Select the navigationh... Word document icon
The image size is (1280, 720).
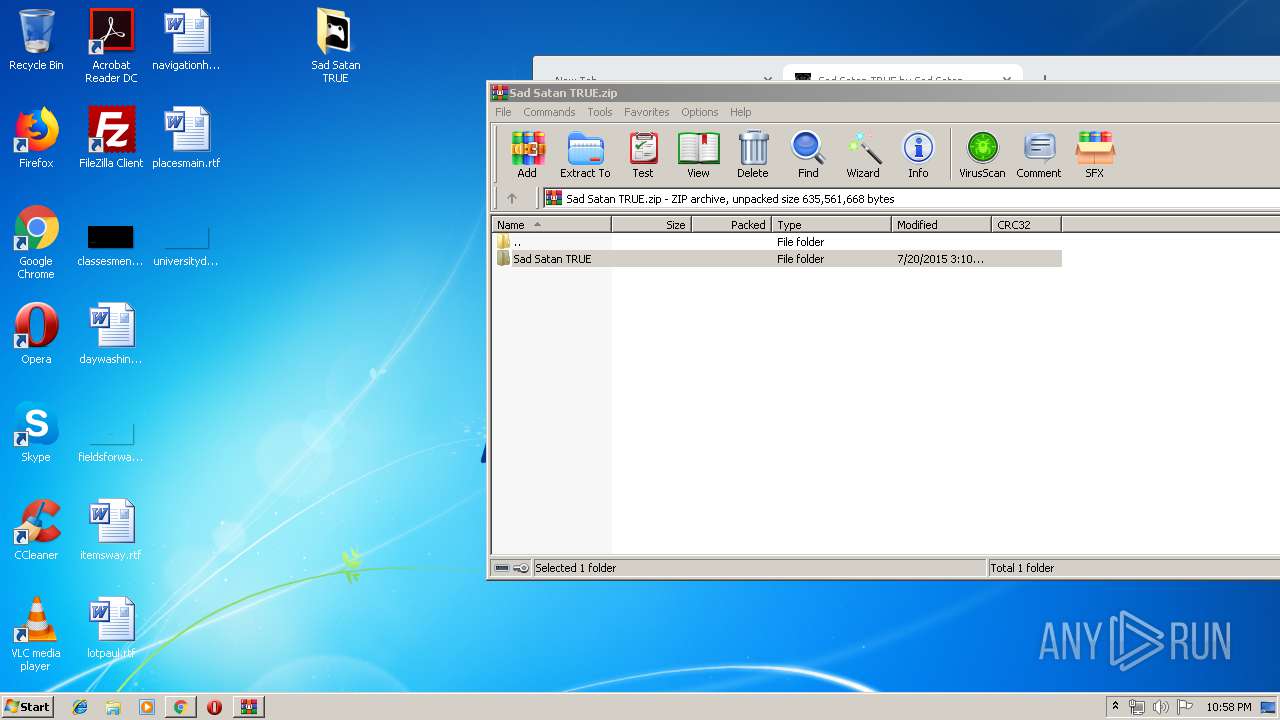point(186,40)
